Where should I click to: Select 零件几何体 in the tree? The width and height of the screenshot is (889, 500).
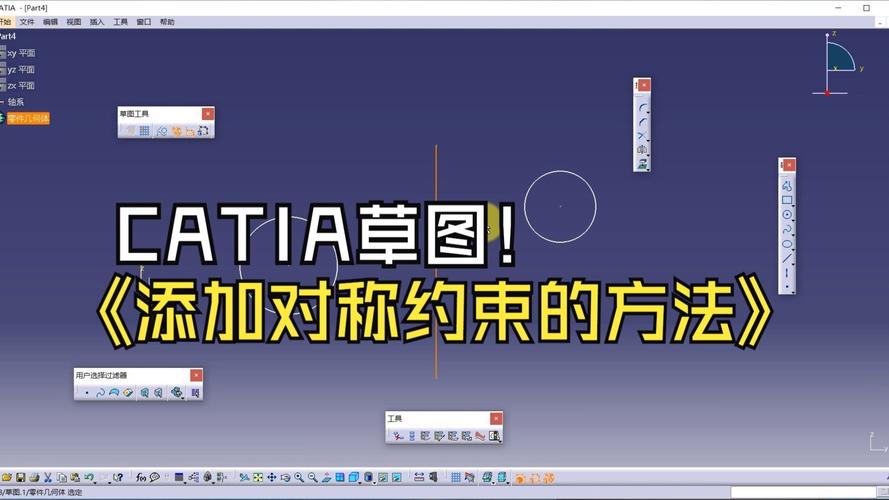28,118
